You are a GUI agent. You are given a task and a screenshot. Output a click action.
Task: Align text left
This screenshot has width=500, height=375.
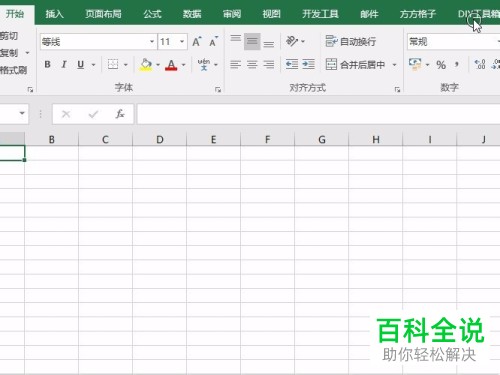pyautogui.click(x=235, y=64)
